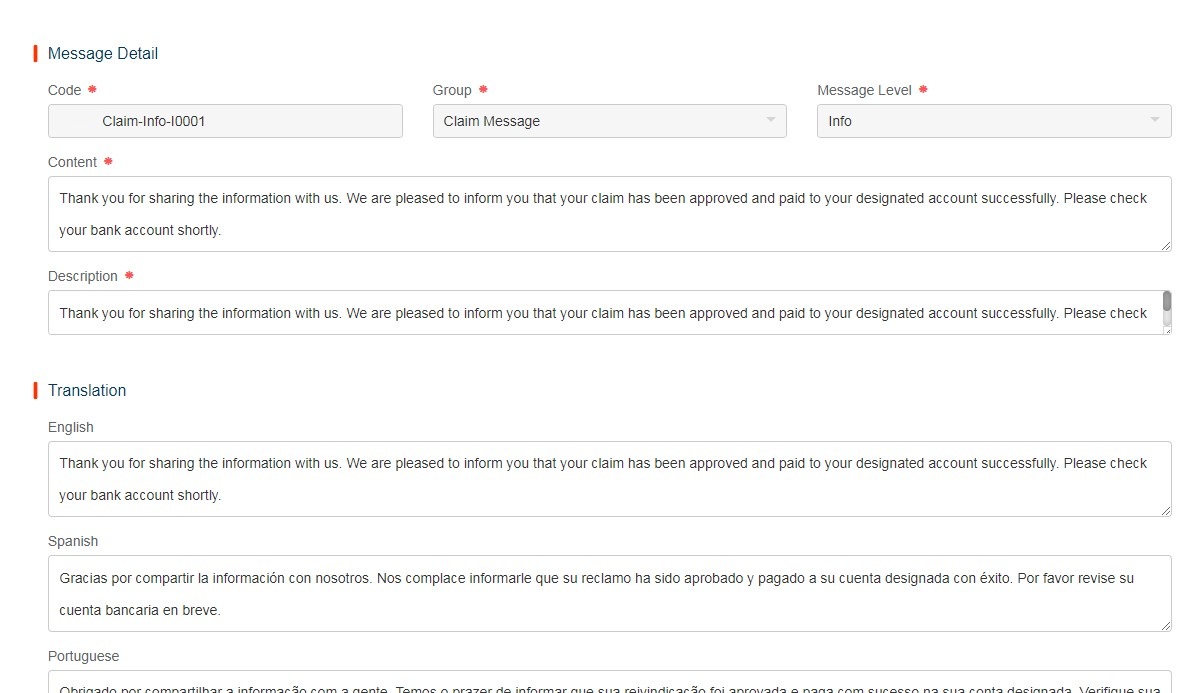Click the Spanish translation resize handle

tap(1166, 626)
